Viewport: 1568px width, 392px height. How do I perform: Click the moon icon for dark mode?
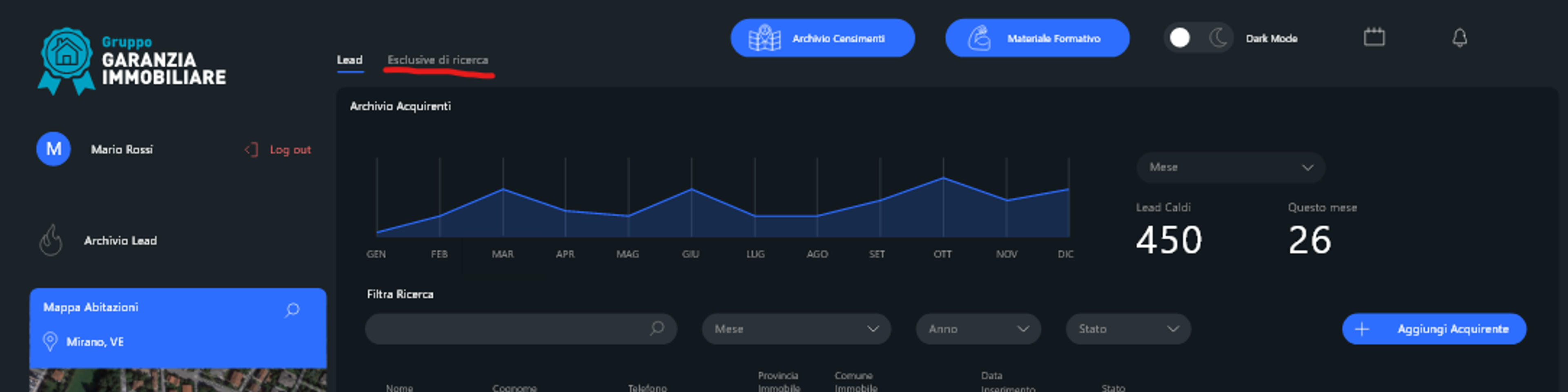[1218, 38]
